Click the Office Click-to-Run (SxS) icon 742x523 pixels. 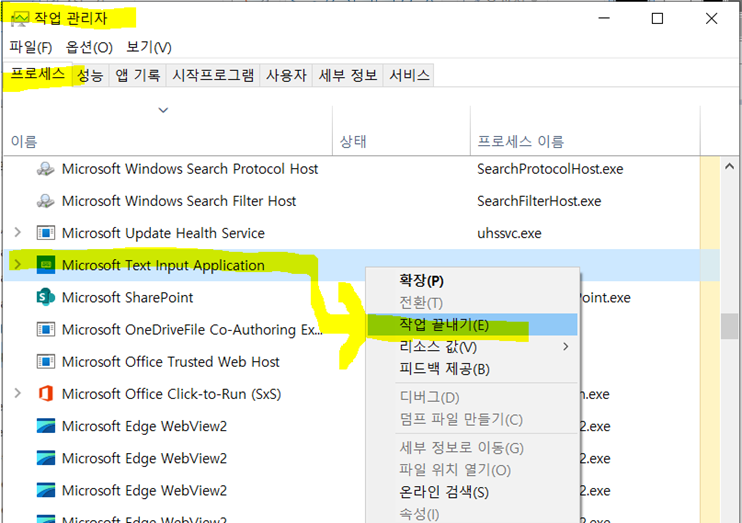coord(45,394)
